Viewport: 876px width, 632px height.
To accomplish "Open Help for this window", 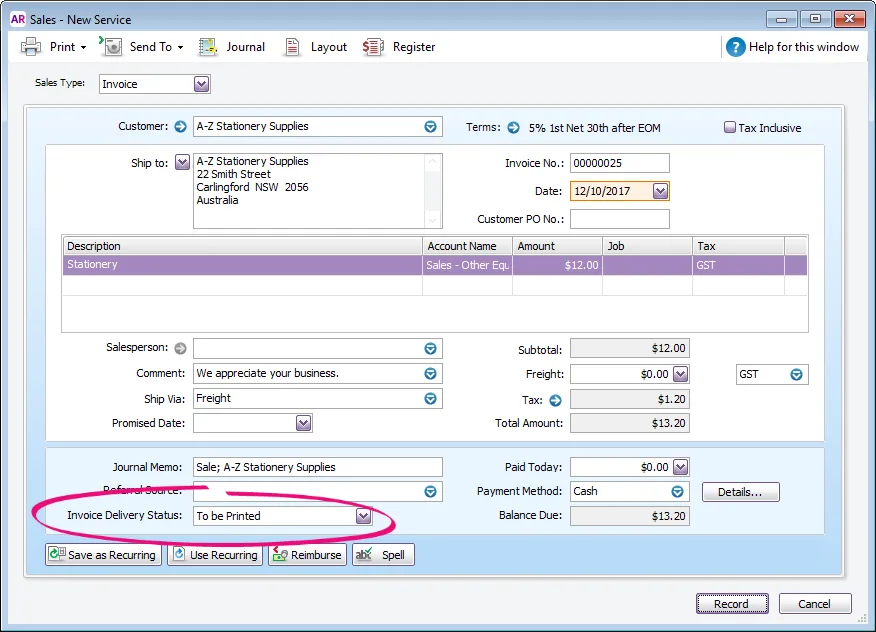I will coord(792,47).
